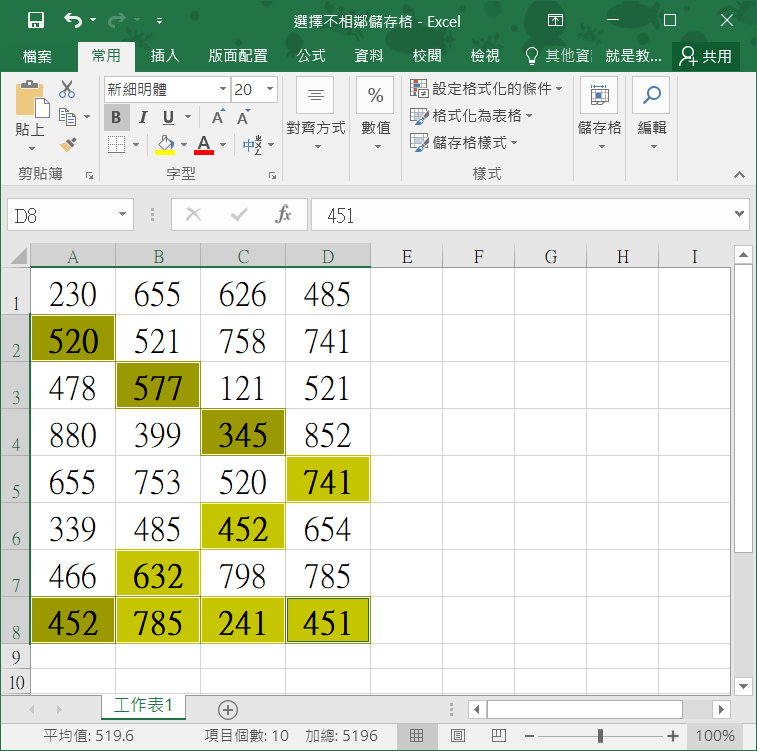Click the Increase Font Size icon

(218, 117)
